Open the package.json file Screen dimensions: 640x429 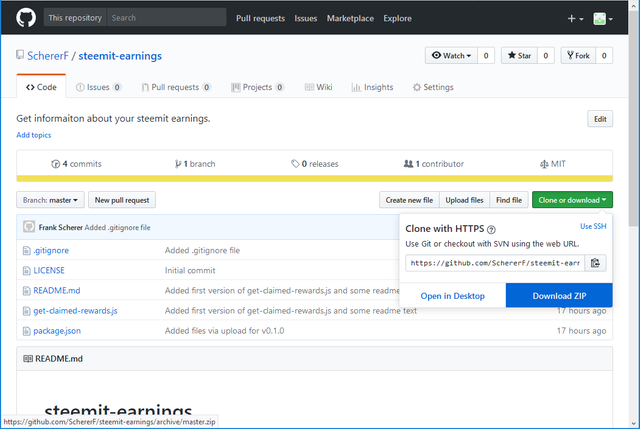pyautogui.click(x=57, y=331)
